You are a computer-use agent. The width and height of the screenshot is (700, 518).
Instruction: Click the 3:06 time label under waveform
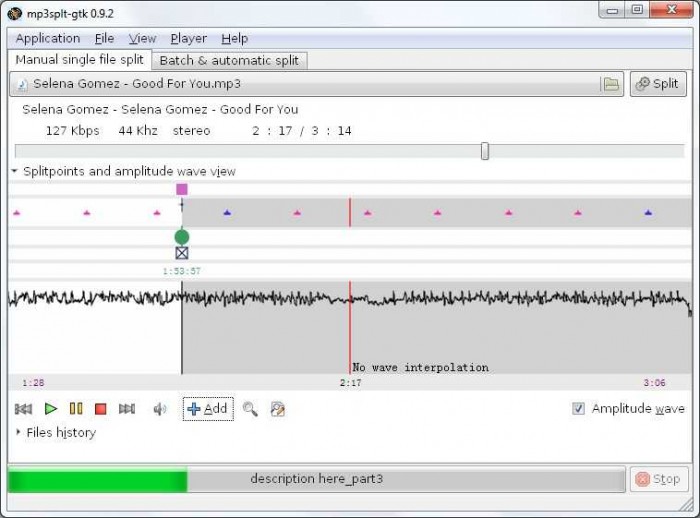[x=654, y=383]
